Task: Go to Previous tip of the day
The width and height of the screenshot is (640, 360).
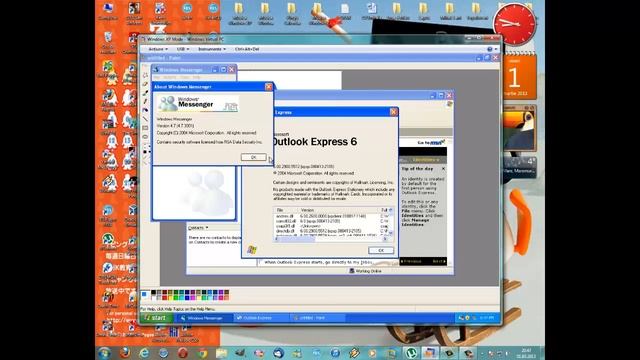Action: click(411, 261)
